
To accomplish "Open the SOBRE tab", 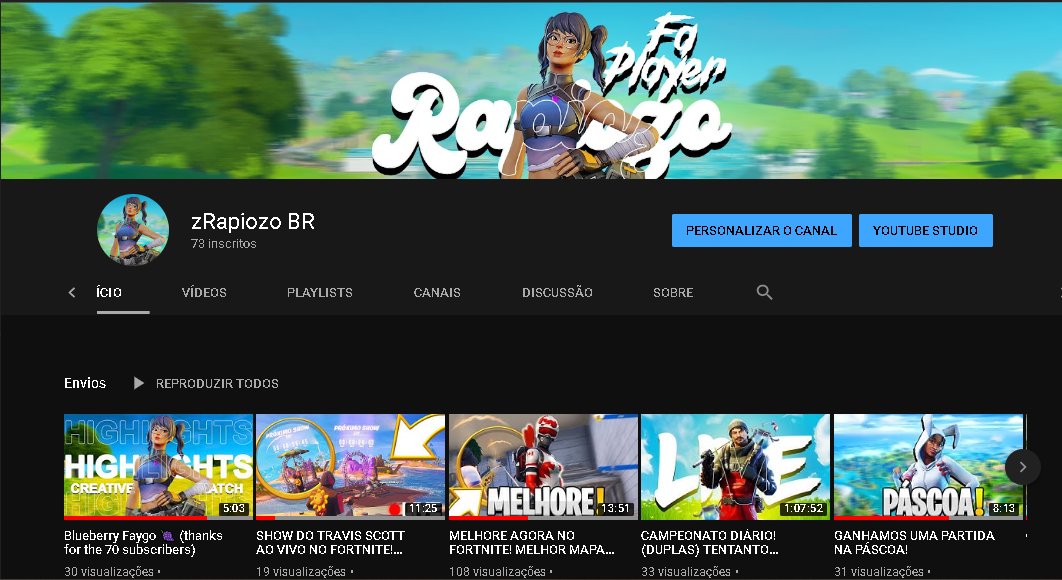I will [672, 292].
